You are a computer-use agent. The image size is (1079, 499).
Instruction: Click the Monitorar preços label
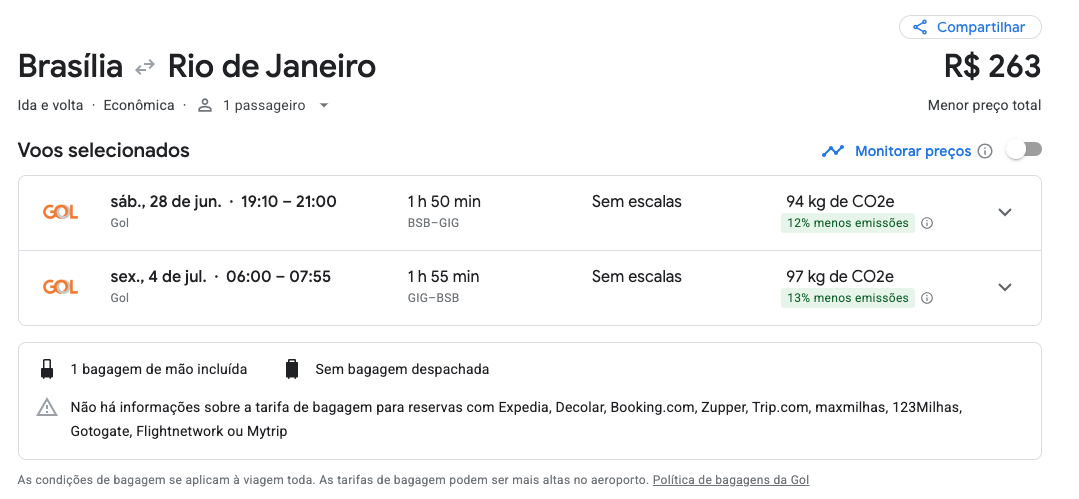click(912, 151)
